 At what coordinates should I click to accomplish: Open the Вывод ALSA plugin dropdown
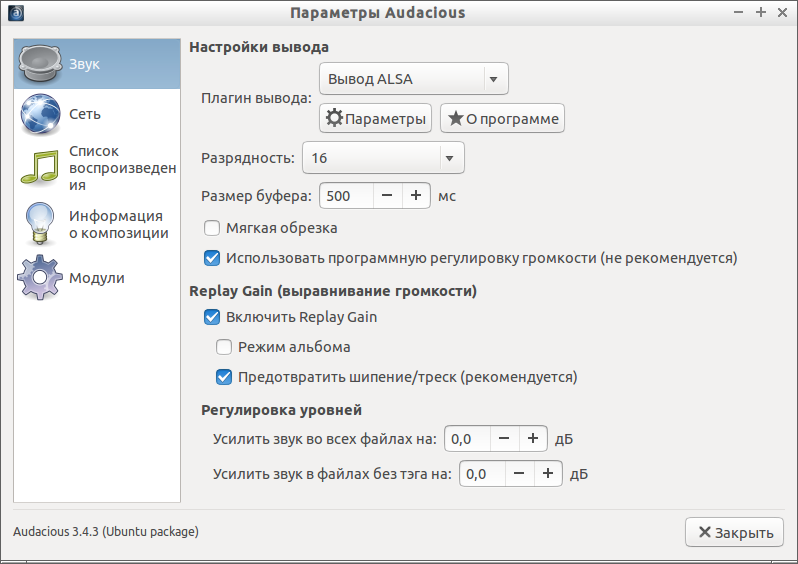click(413, 79)
